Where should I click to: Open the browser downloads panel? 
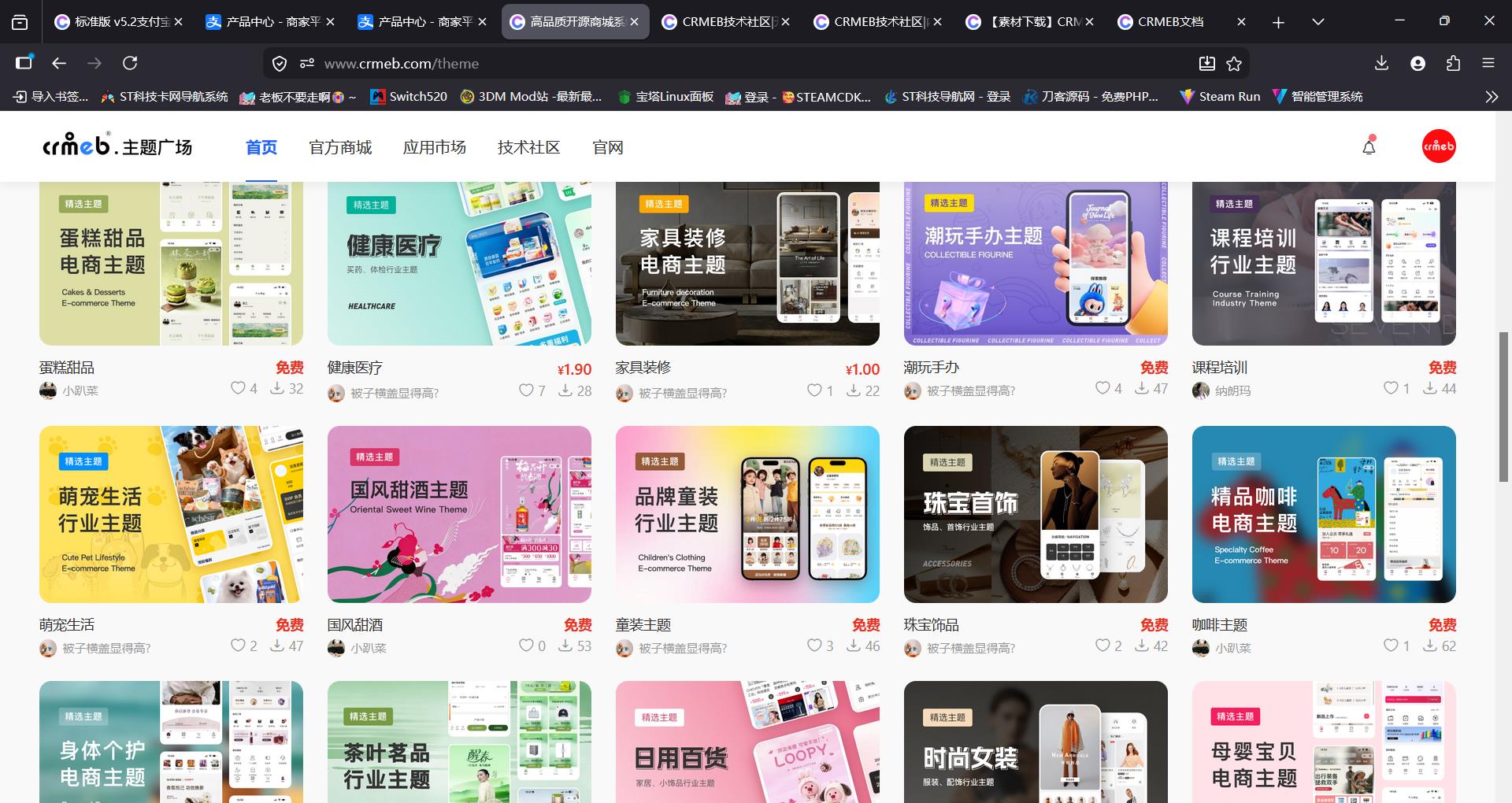pyautogui.click(x=1381, y=64)
